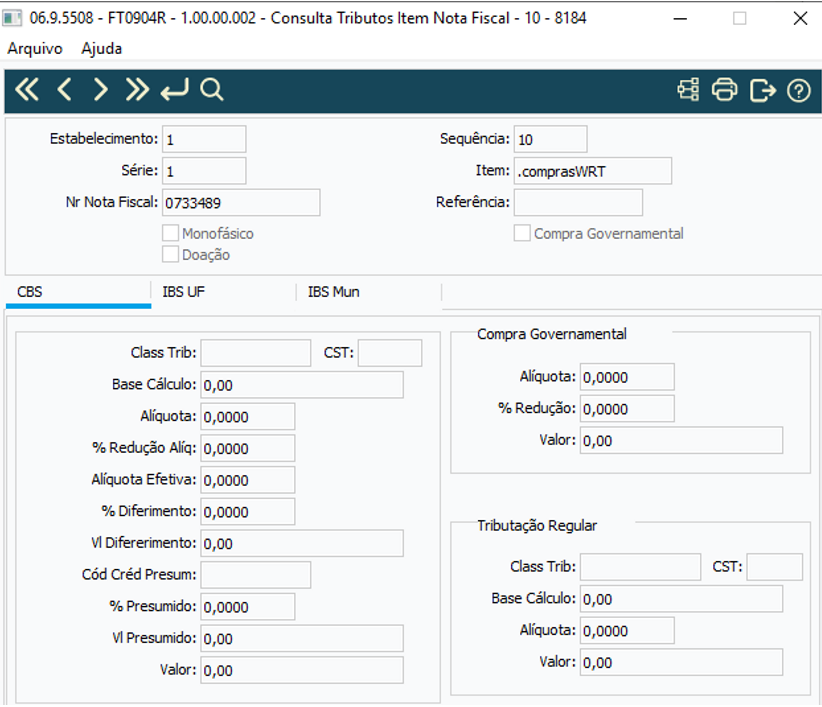Click the printer icon
This screenshot has width=822, height=707.
[x=724, y=90]
